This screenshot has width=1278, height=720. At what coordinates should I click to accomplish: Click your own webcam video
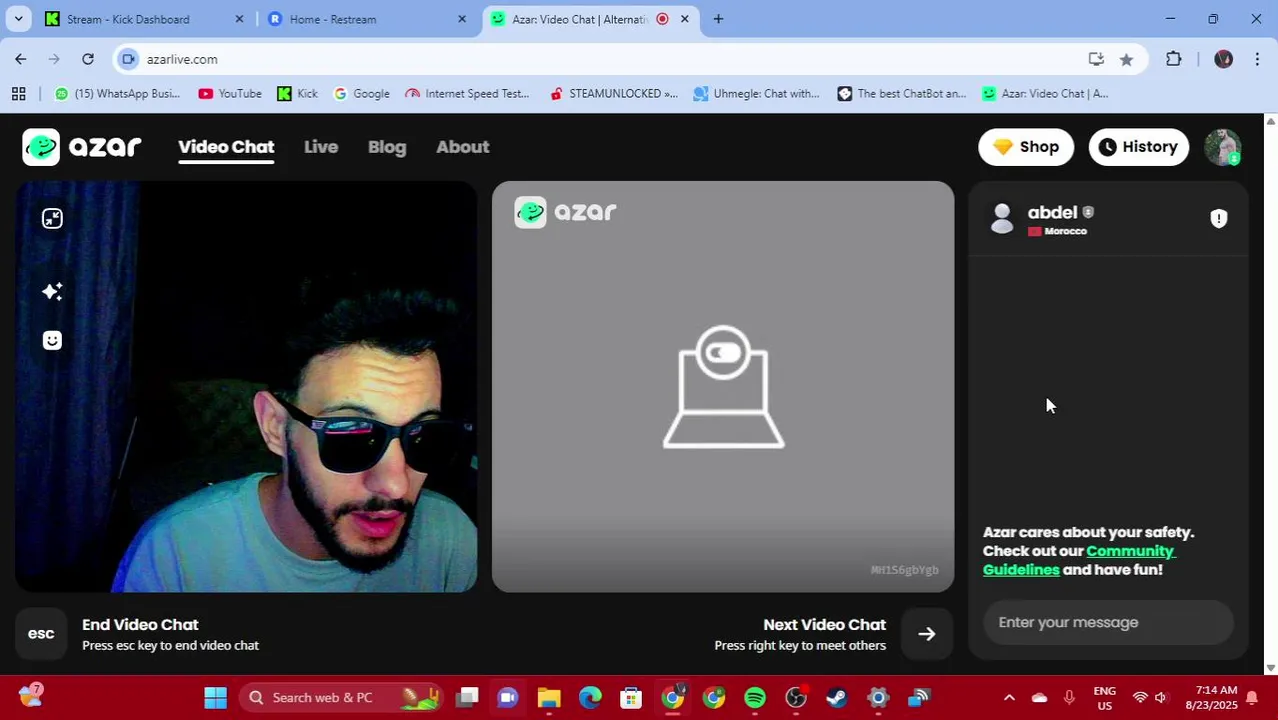246,387
